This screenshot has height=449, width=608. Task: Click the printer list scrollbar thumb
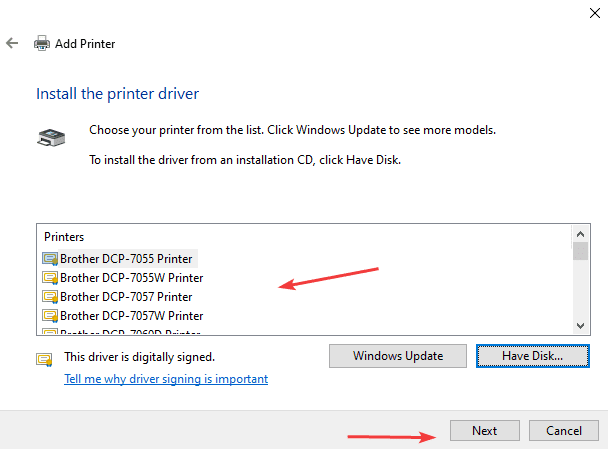pyautogui.click(x=580, y=251)
